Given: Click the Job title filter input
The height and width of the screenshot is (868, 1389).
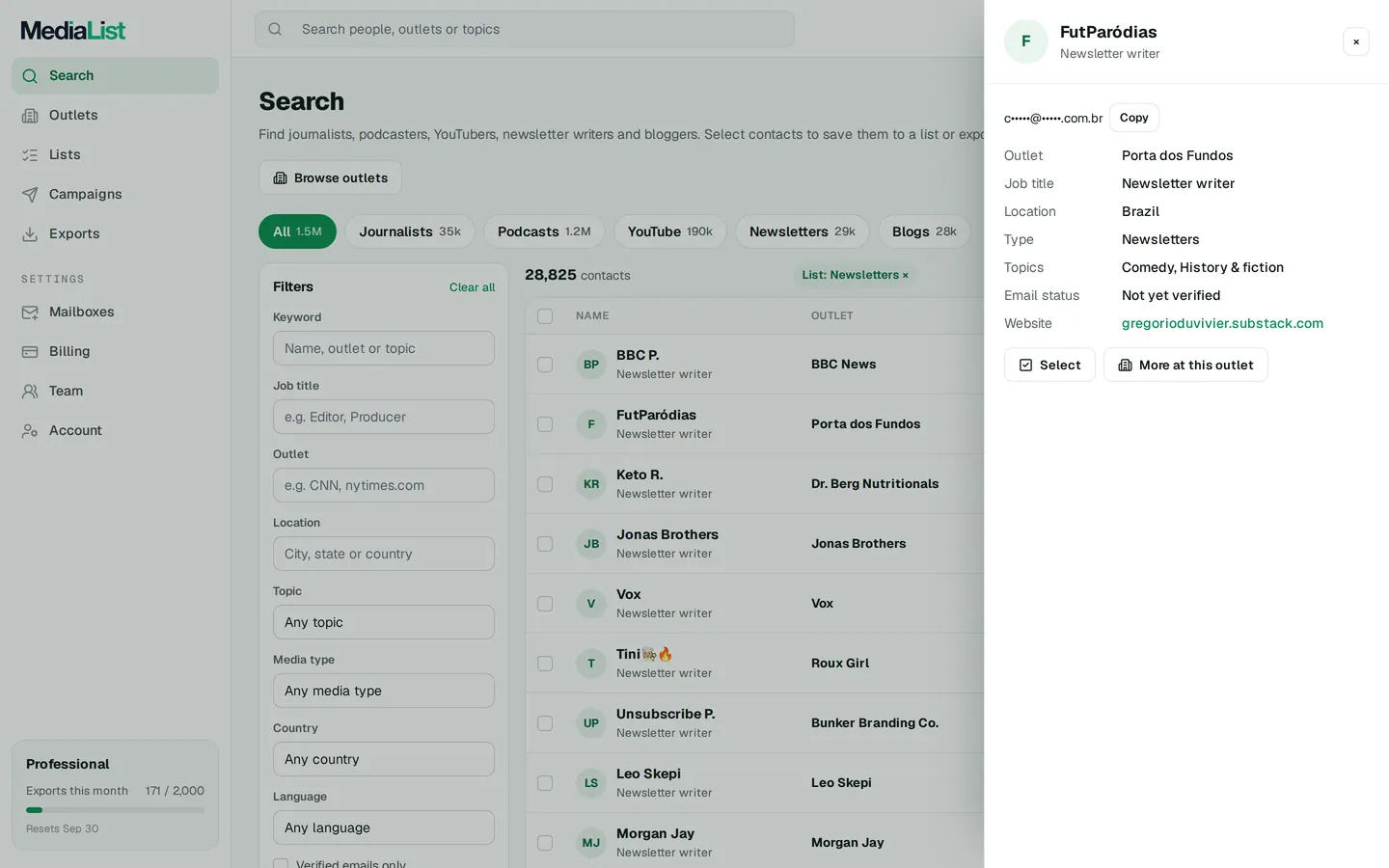Looking at the screenshot, I should tap(384, 417).
